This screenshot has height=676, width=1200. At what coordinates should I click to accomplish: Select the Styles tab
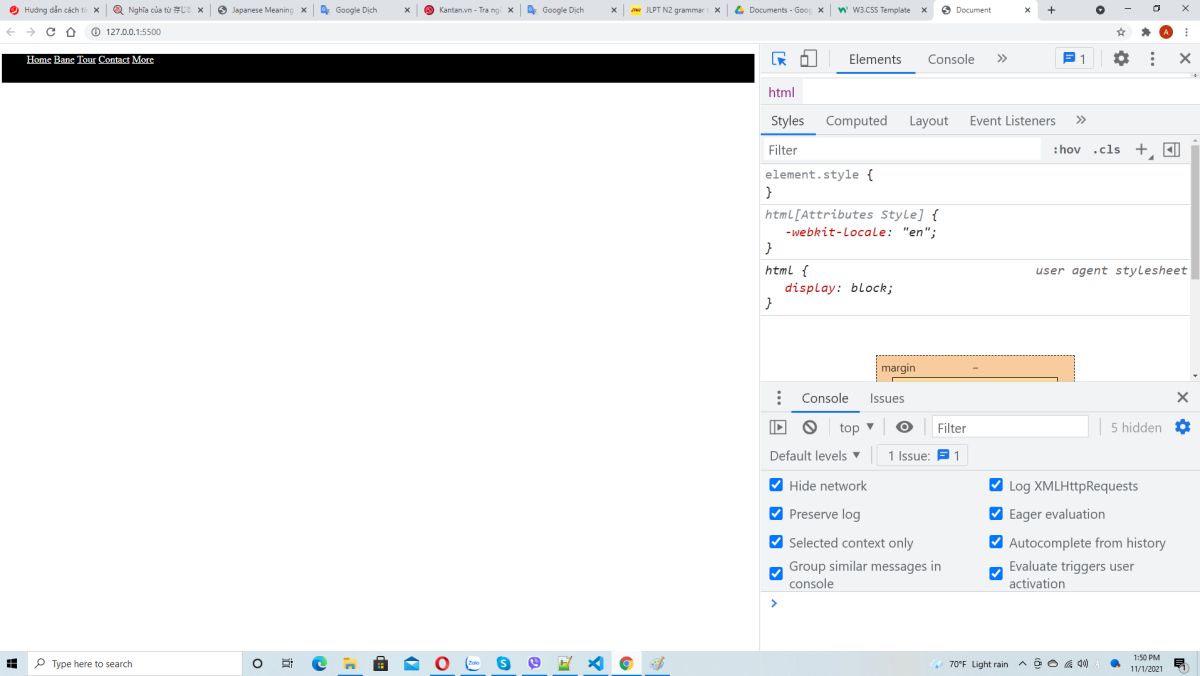tap(787, 120)
